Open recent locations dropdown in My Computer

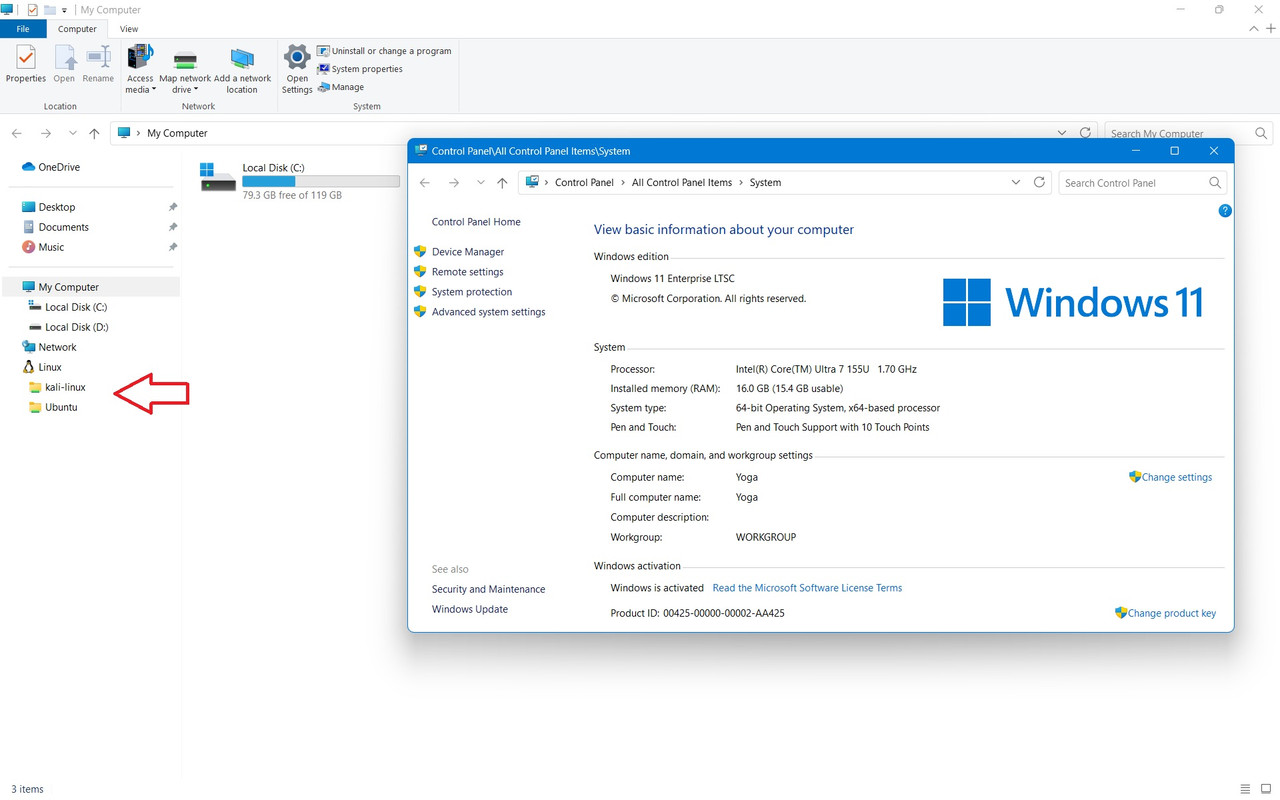72,133
